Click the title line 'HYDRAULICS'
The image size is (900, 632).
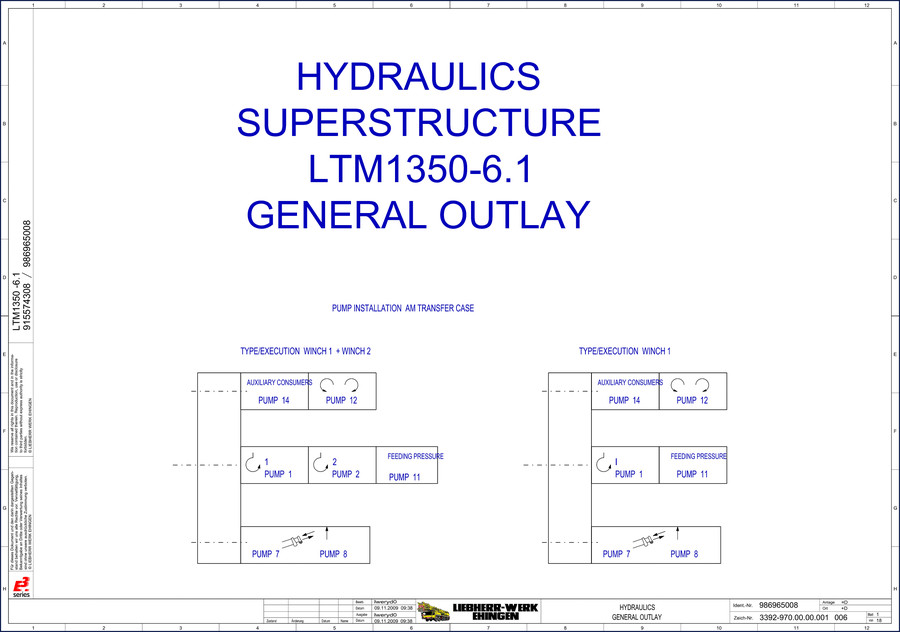(418, 76)
